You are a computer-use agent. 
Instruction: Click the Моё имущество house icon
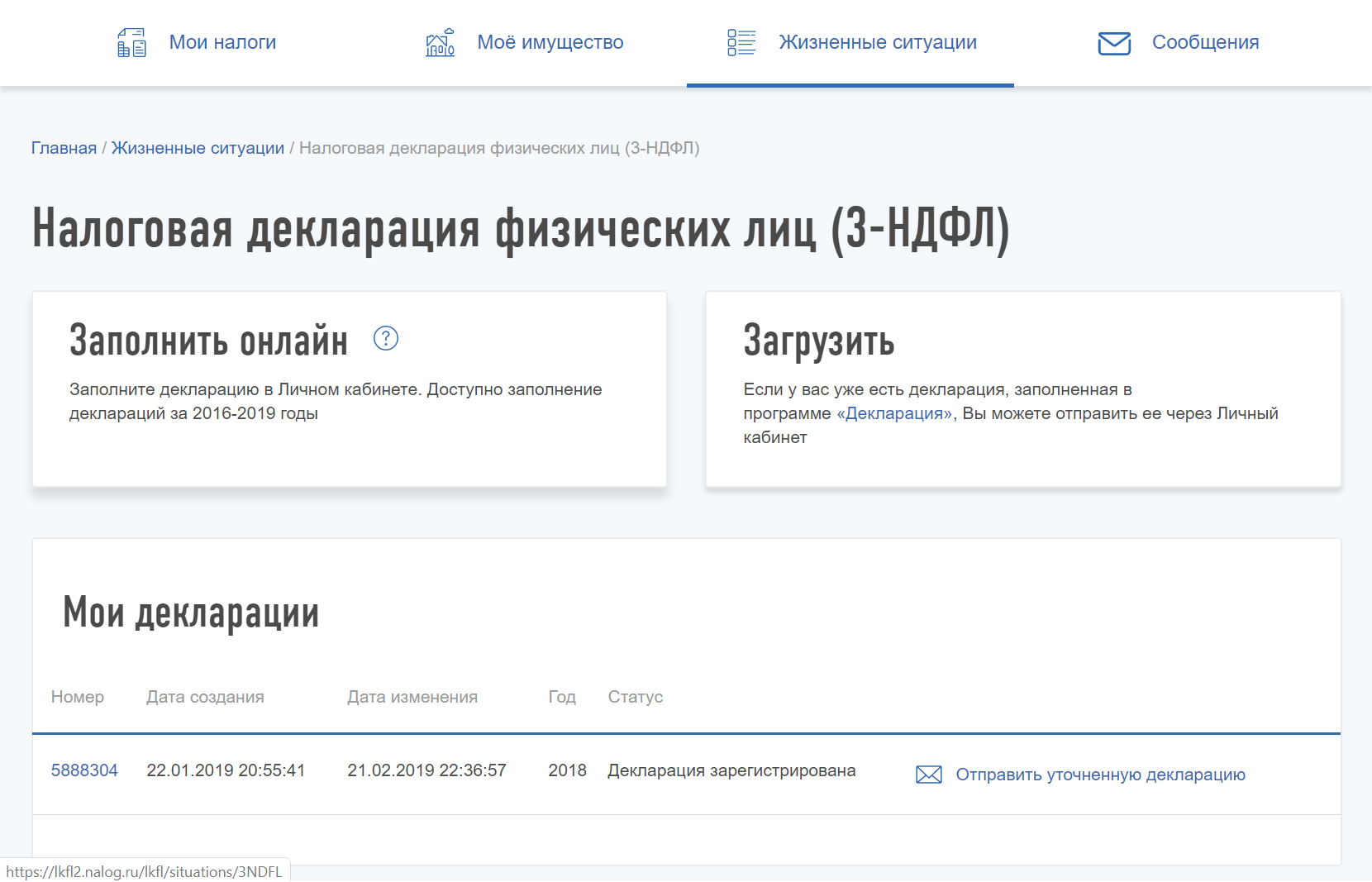(x=440, y=42)
